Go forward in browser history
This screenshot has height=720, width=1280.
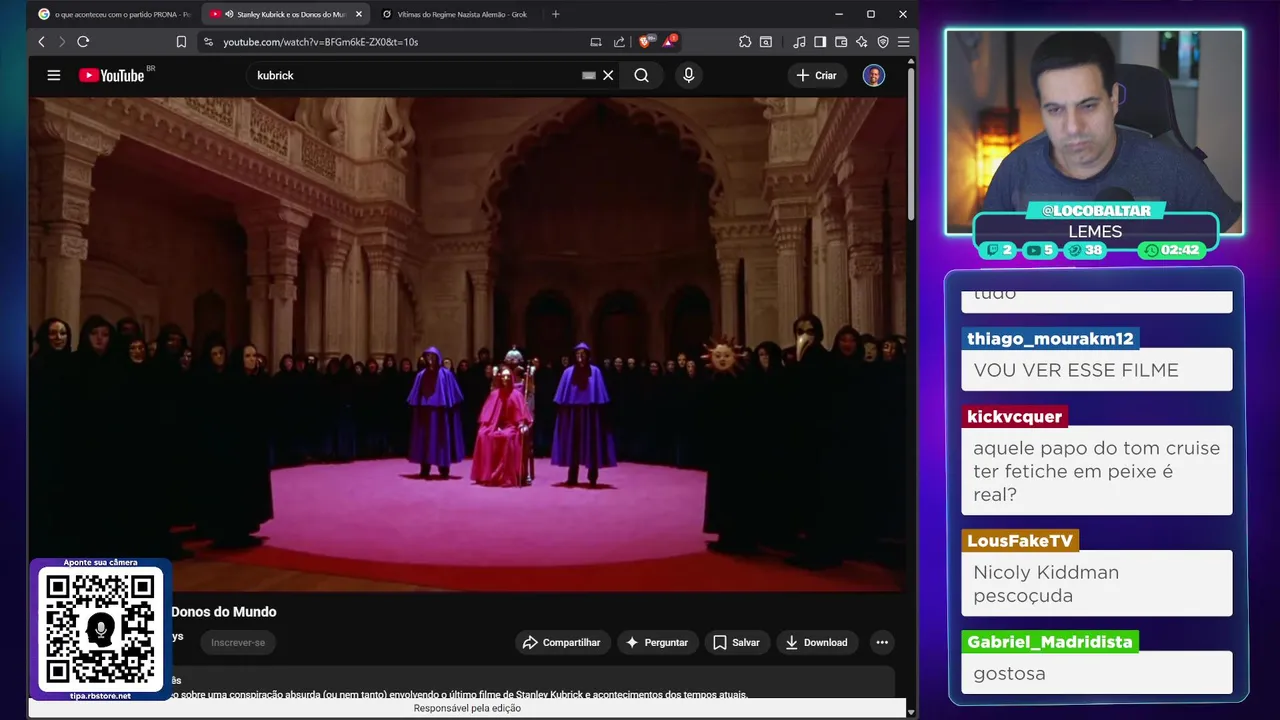61,42
